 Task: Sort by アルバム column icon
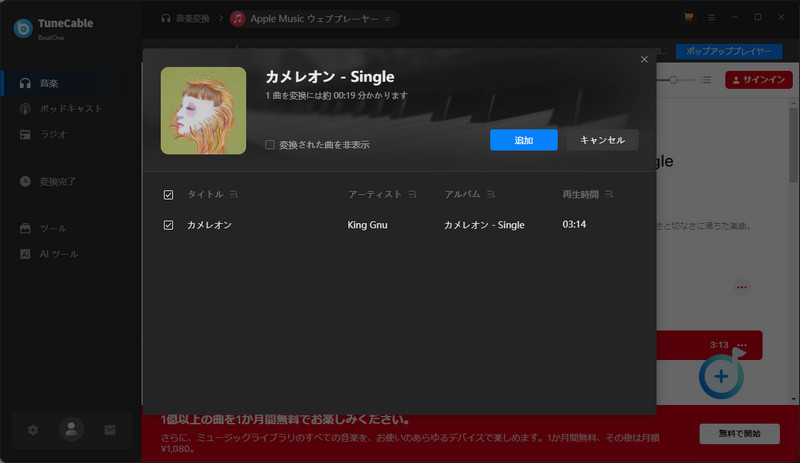[490, 194]
